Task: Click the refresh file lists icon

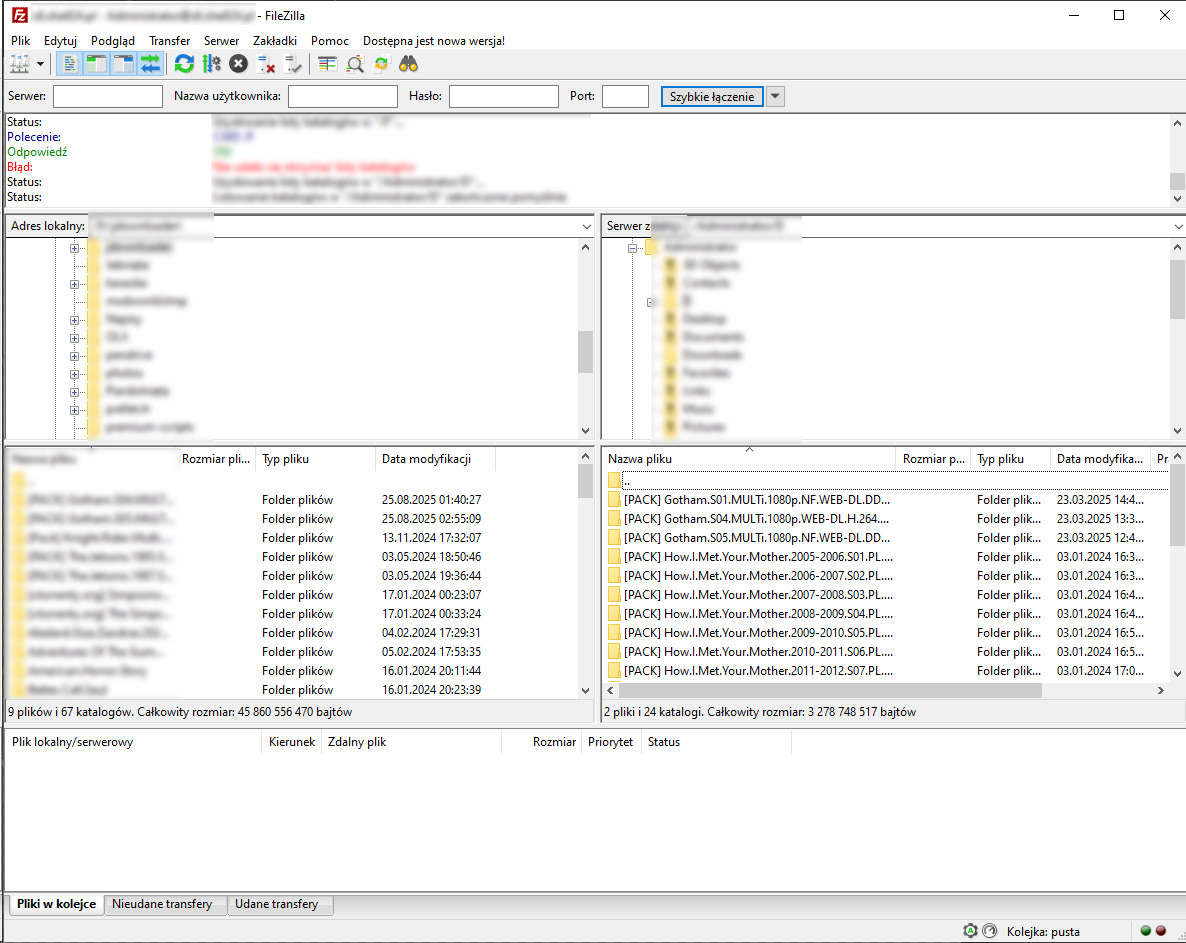Action: (184, 64)
